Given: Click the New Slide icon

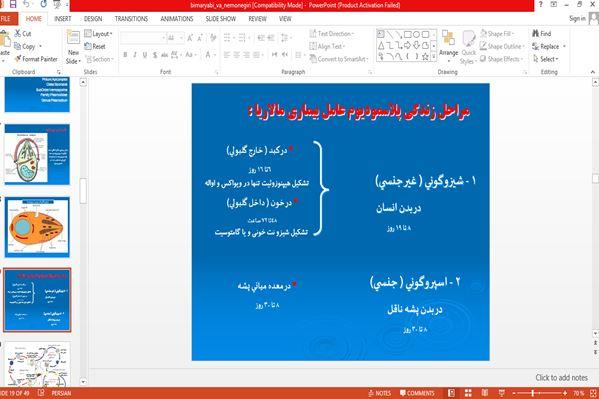Looking at the screenshot, I should pos(73,37).
